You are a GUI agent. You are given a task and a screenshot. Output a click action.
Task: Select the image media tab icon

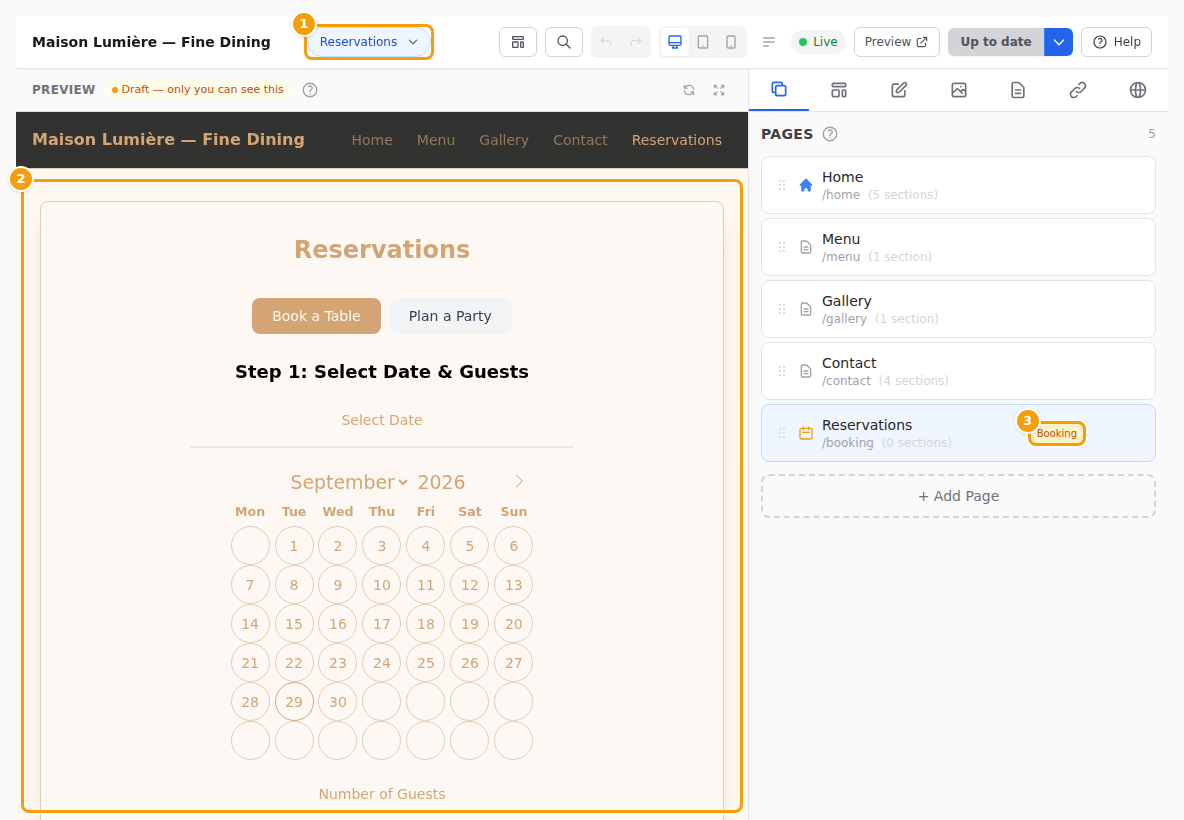point(958,91)
